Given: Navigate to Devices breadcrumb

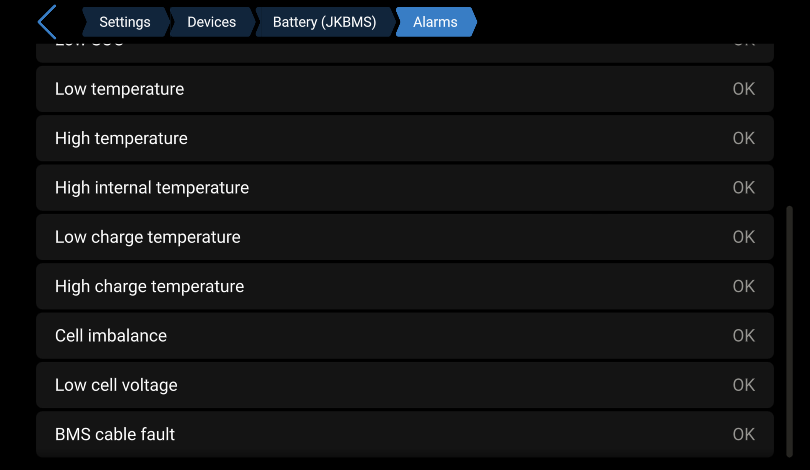Looking at the screenshot, I should tap(212, 22).
